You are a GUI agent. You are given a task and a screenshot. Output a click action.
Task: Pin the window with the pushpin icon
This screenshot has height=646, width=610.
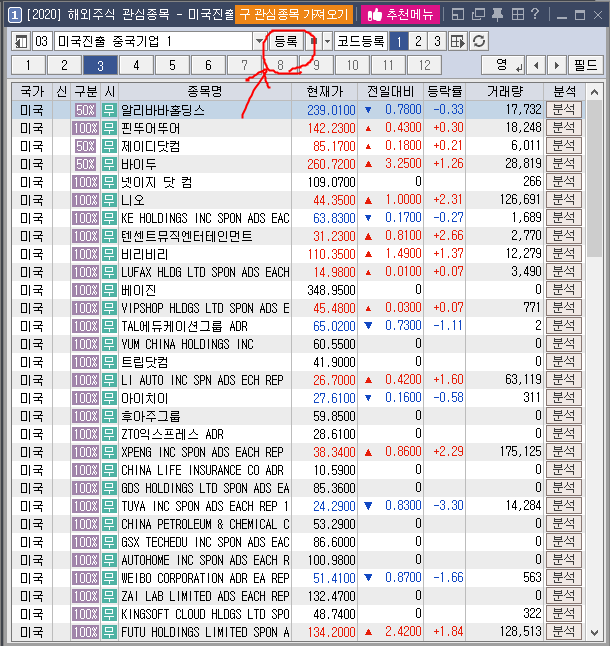point(498,15)
